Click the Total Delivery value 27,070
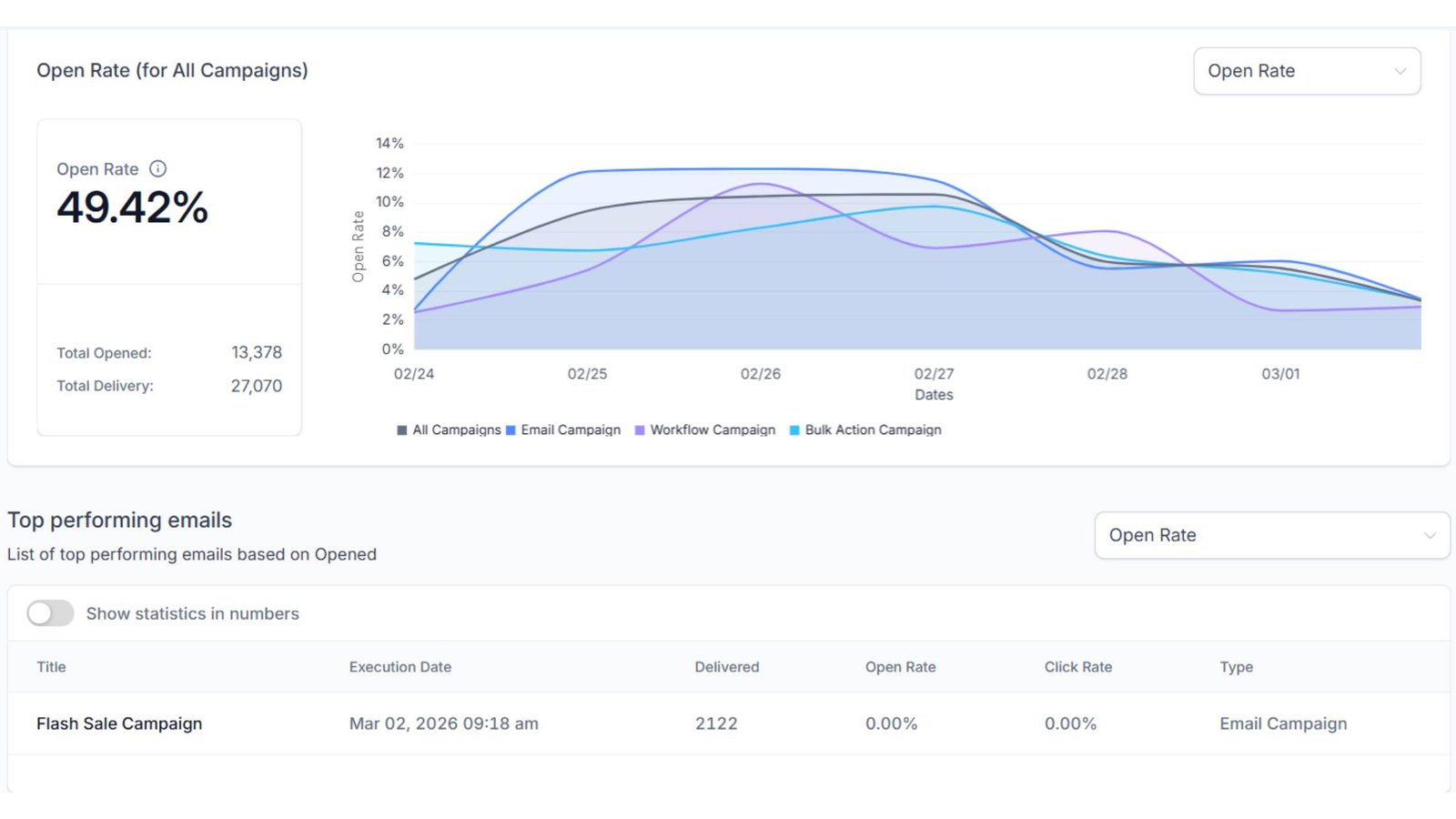Screen dimensions: 1456x819 click(x=256, y=386)
